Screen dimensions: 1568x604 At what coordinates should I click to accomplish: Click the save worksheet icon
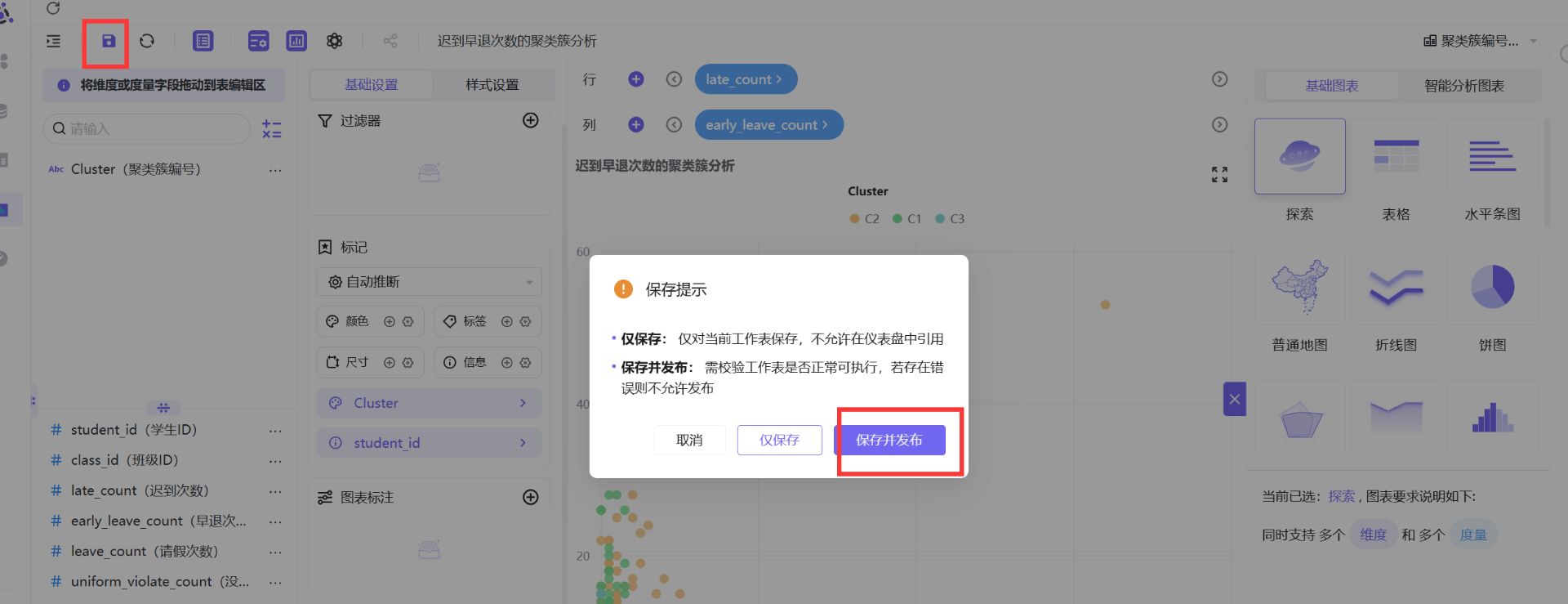(x=108, y=41)
